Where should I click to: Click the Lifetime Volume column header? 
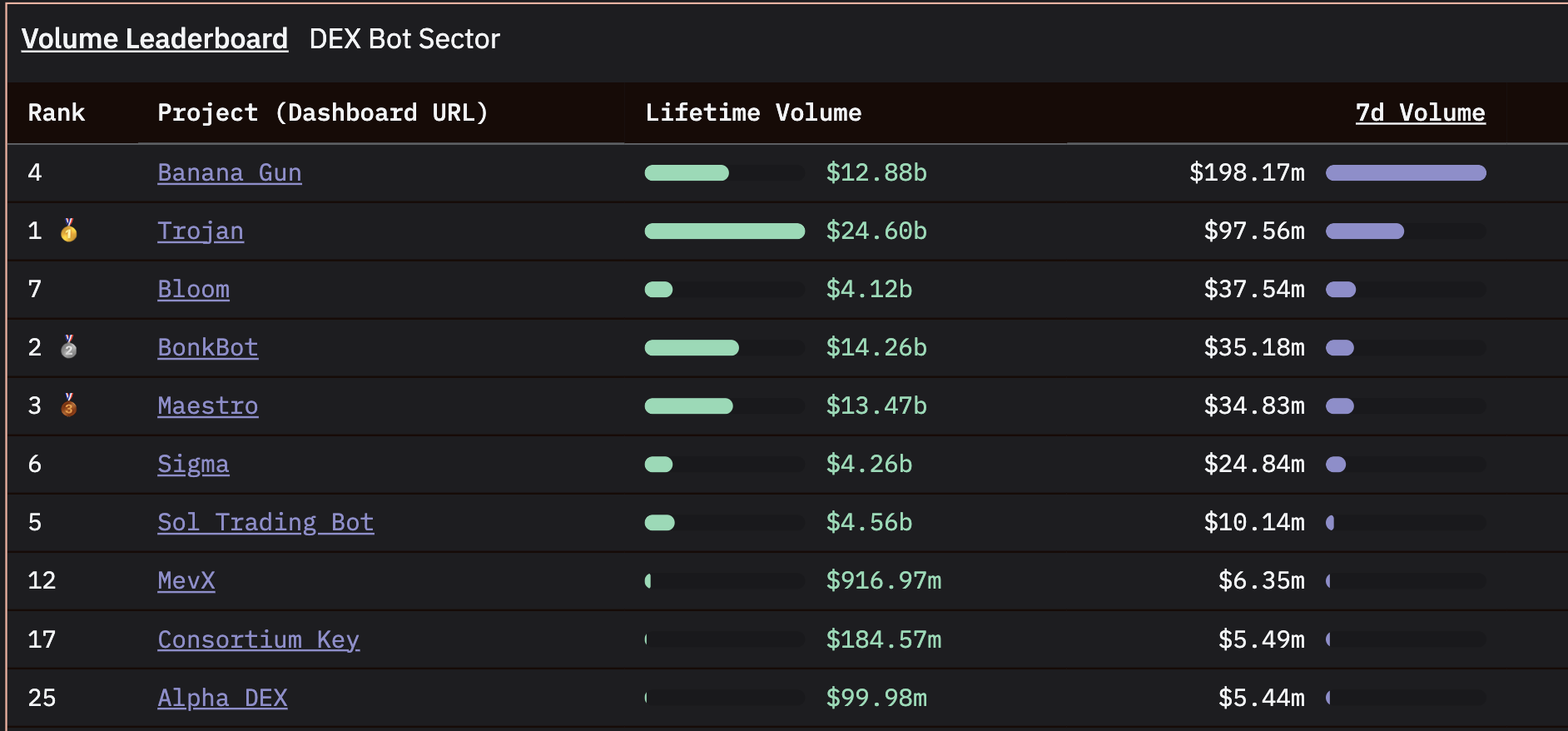754,112
